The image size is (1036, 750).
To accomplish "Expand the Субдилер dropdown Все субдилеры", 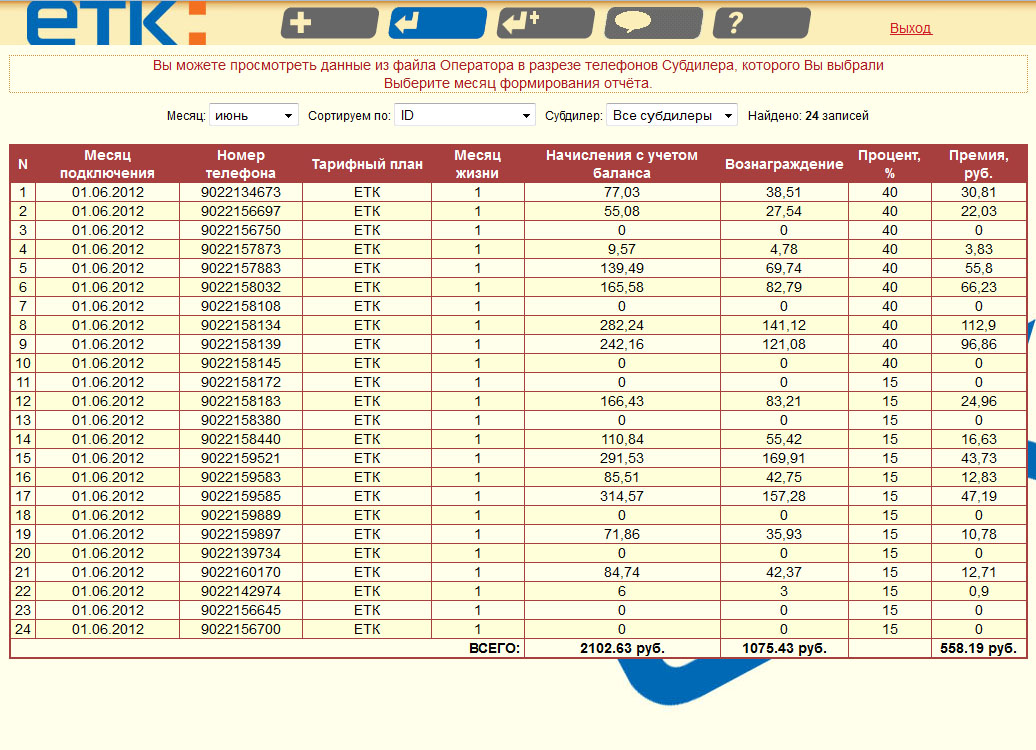I will (671, 115).
